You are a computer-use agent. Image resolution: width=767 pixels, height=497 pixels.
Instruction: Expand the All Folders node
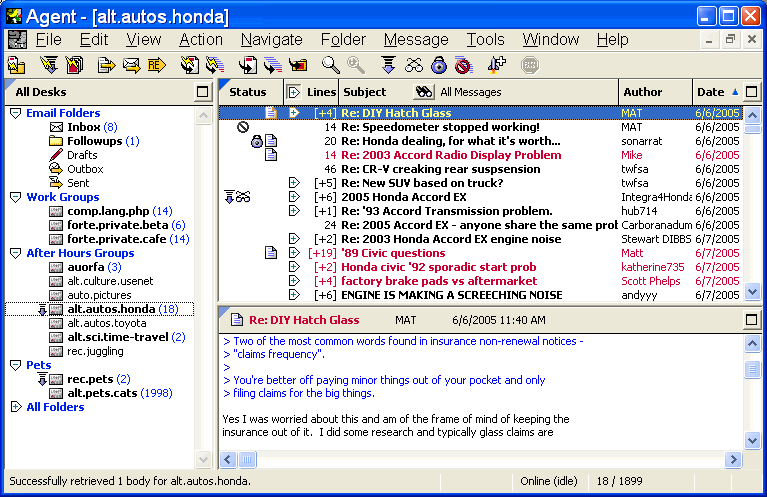[x=16, y=407]
